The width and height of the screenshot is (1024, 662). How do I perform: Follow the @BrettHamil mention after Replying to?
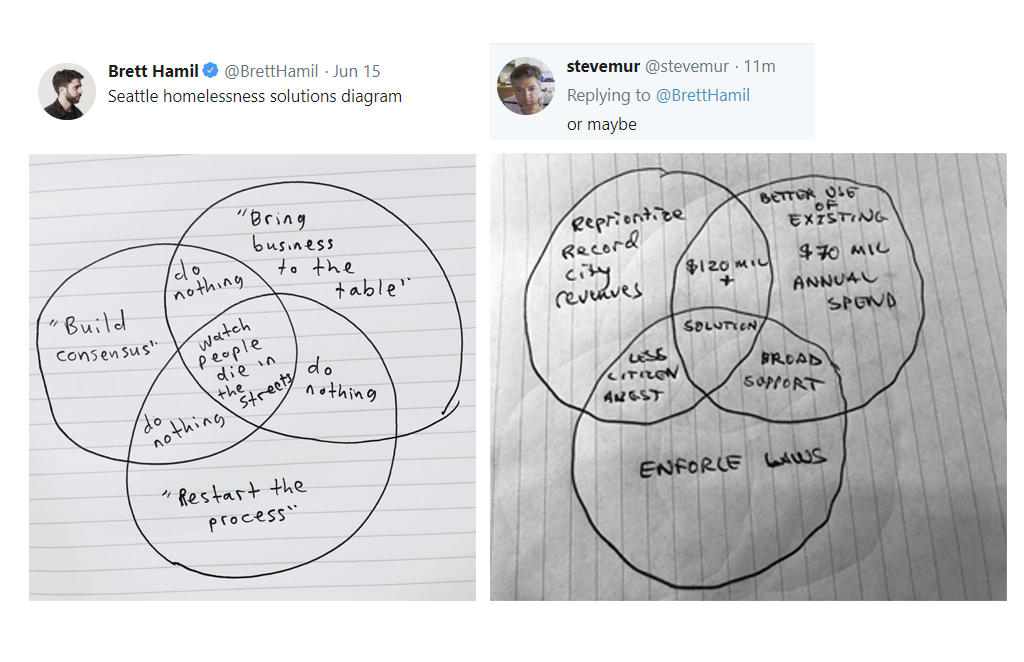pyautogui.click(x=703, y=95)
